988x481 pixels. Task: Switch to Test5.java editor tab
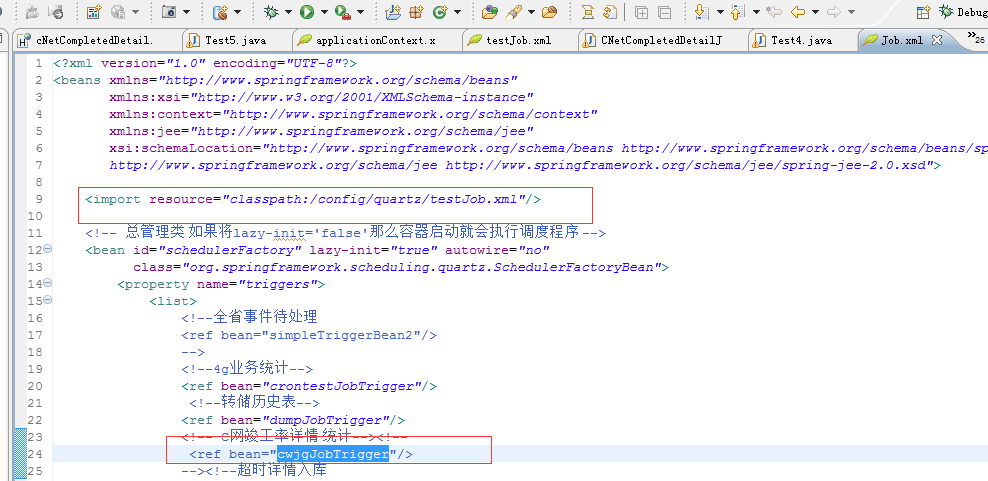pos(235,40)
